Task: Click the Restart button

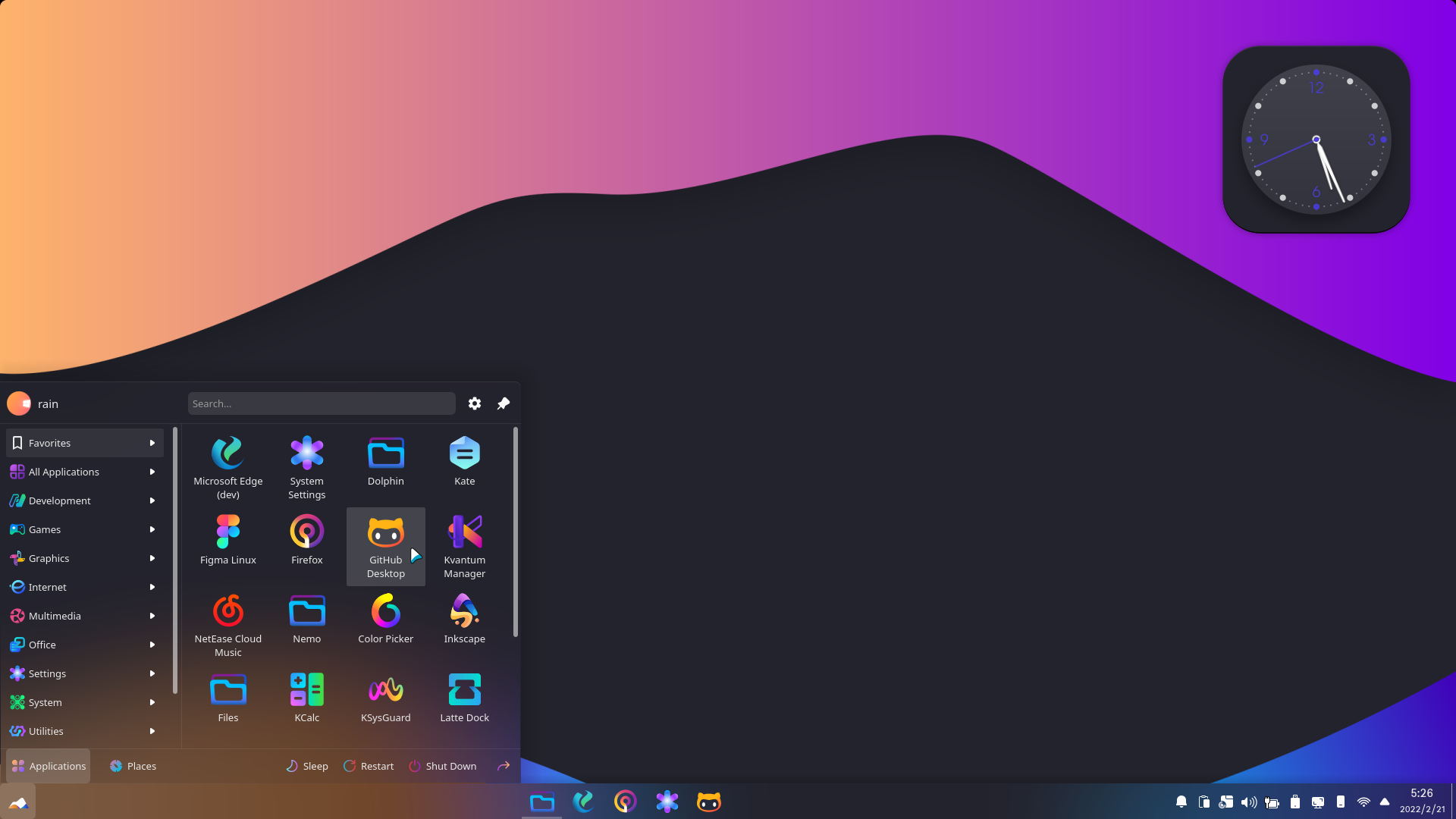Action: pos(369,766)
